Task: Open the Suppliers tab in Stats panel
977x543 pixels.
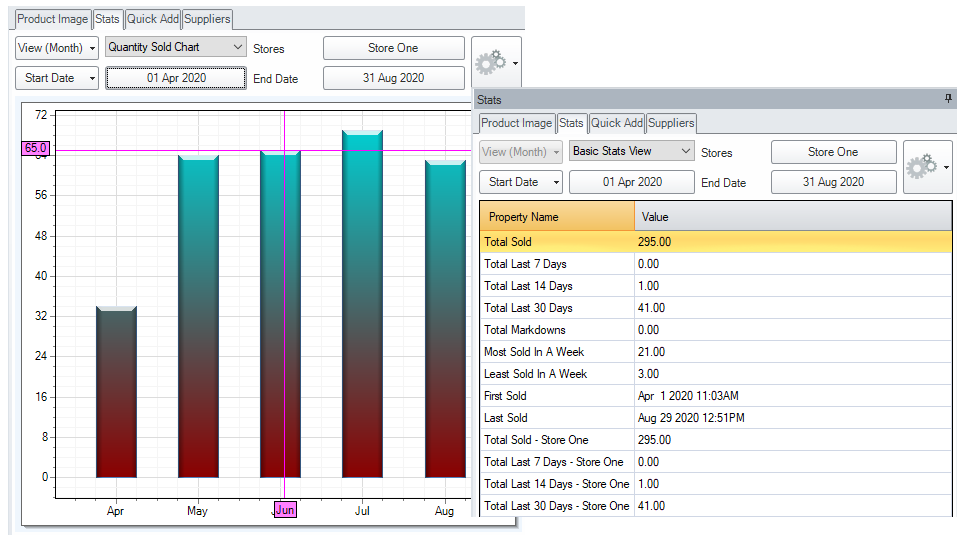Action: coord(671,123)
